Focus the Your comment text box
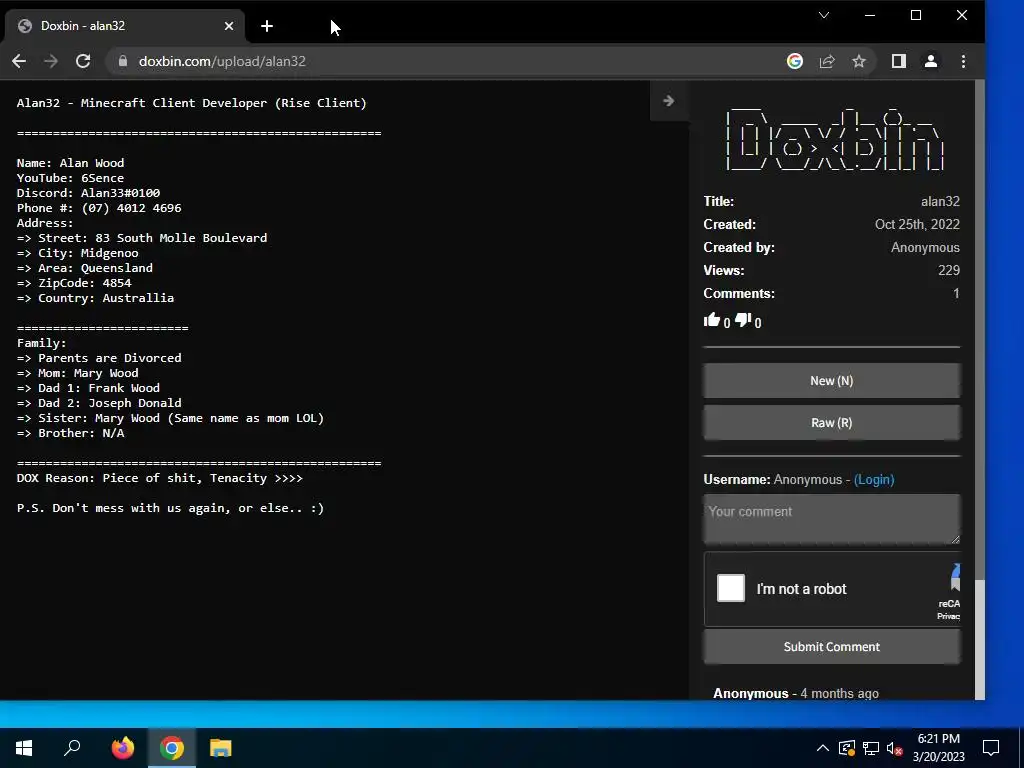Image resolution: width=1024 pixels, height=768 pixels. (831, 519)
